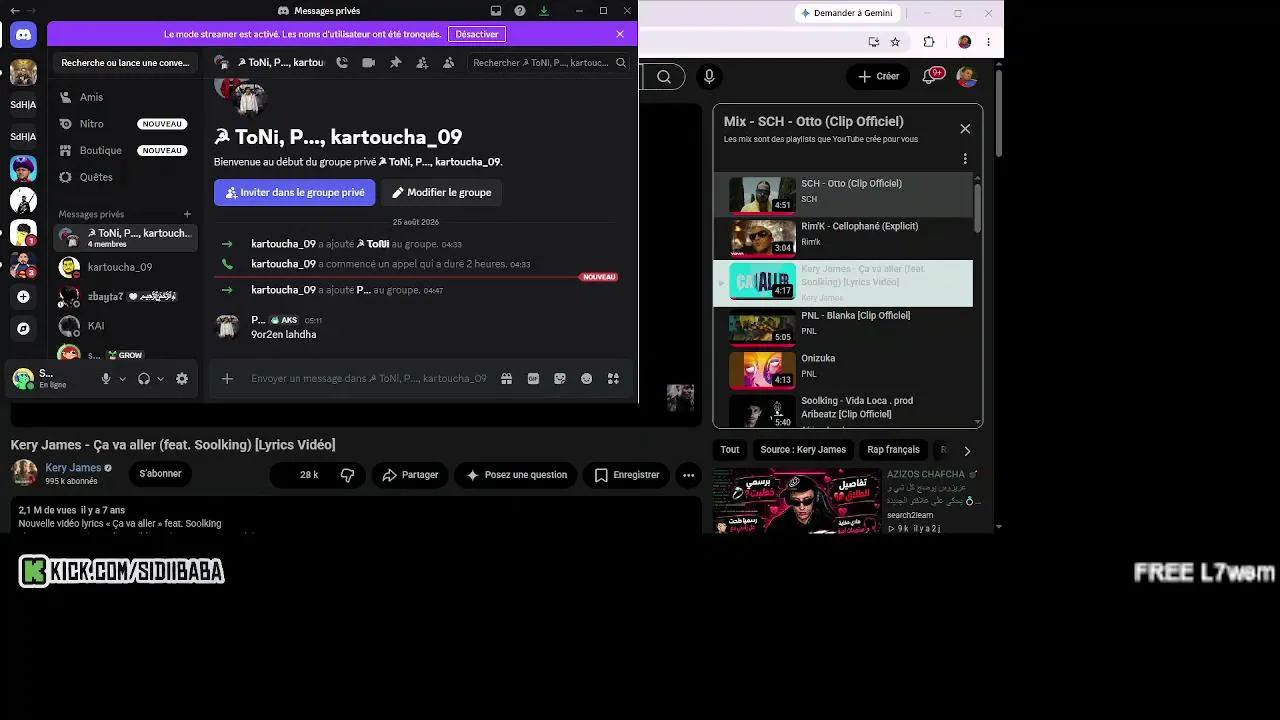This screenshot has width=1280, height=720.
Task: Expand microphone input options arrow
Action: [123, 379]
